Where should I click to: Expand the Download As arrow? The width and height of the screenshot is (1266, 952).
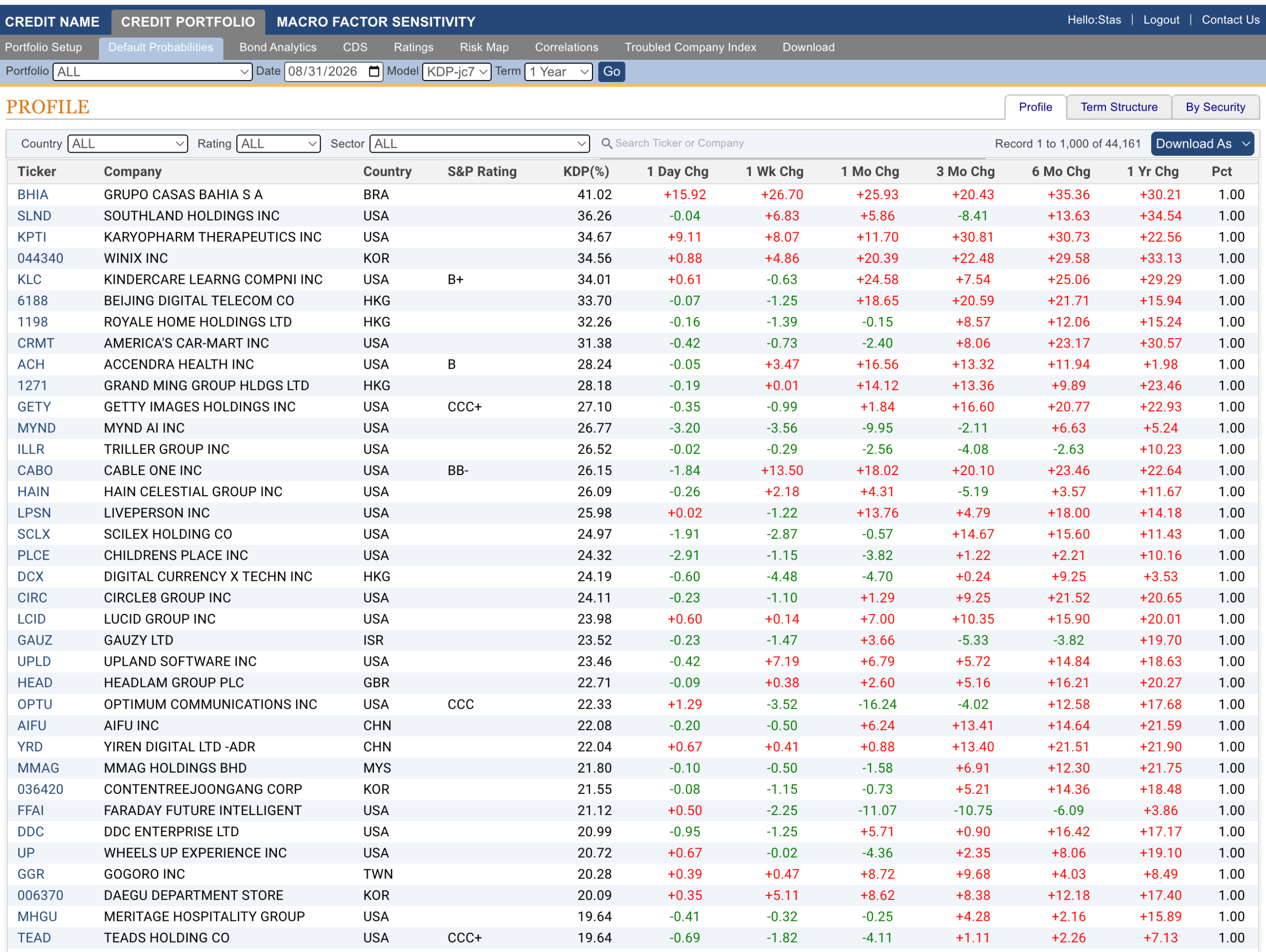click(x=1246, y=144)
